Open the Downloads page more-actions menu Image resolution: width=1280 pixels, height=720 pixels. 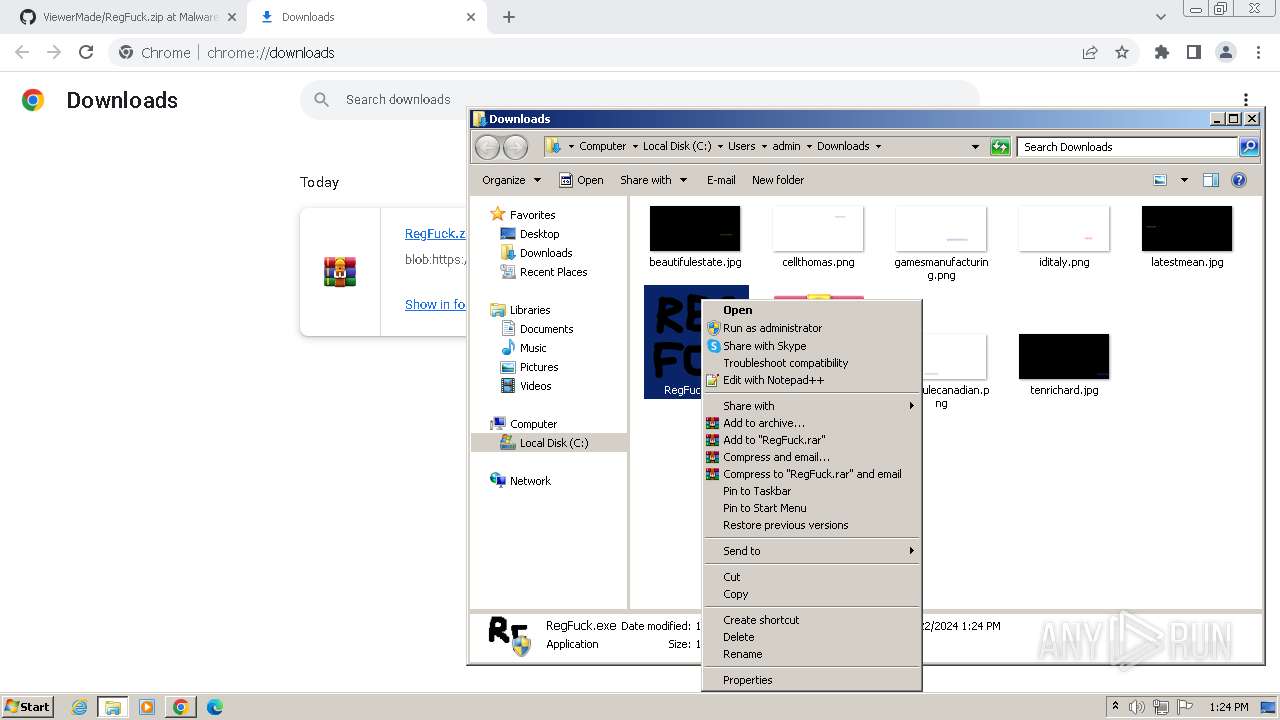[x=1246, y=100]
